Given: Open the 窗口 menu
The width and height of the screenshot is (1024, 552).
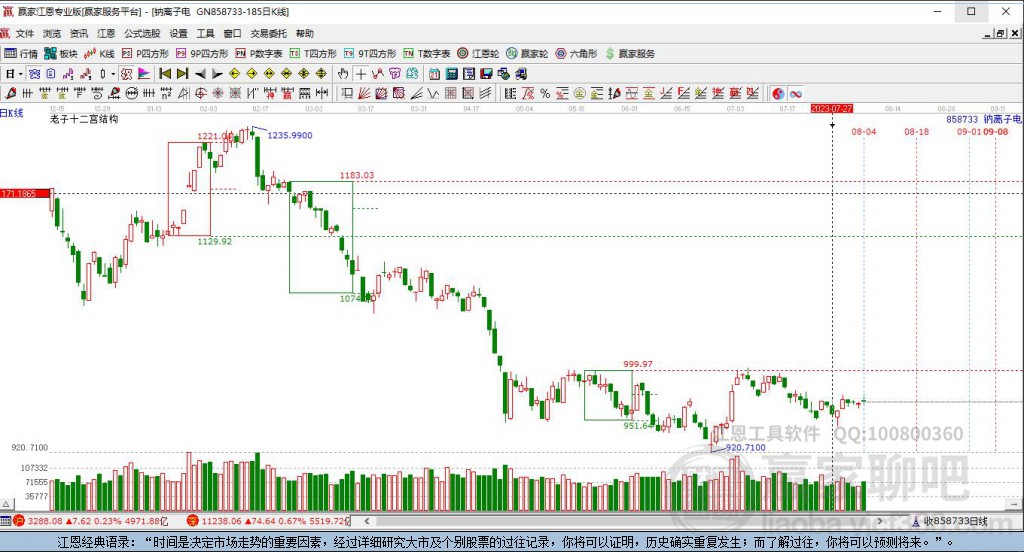Looking at the screenshot, I should point(232,33).
